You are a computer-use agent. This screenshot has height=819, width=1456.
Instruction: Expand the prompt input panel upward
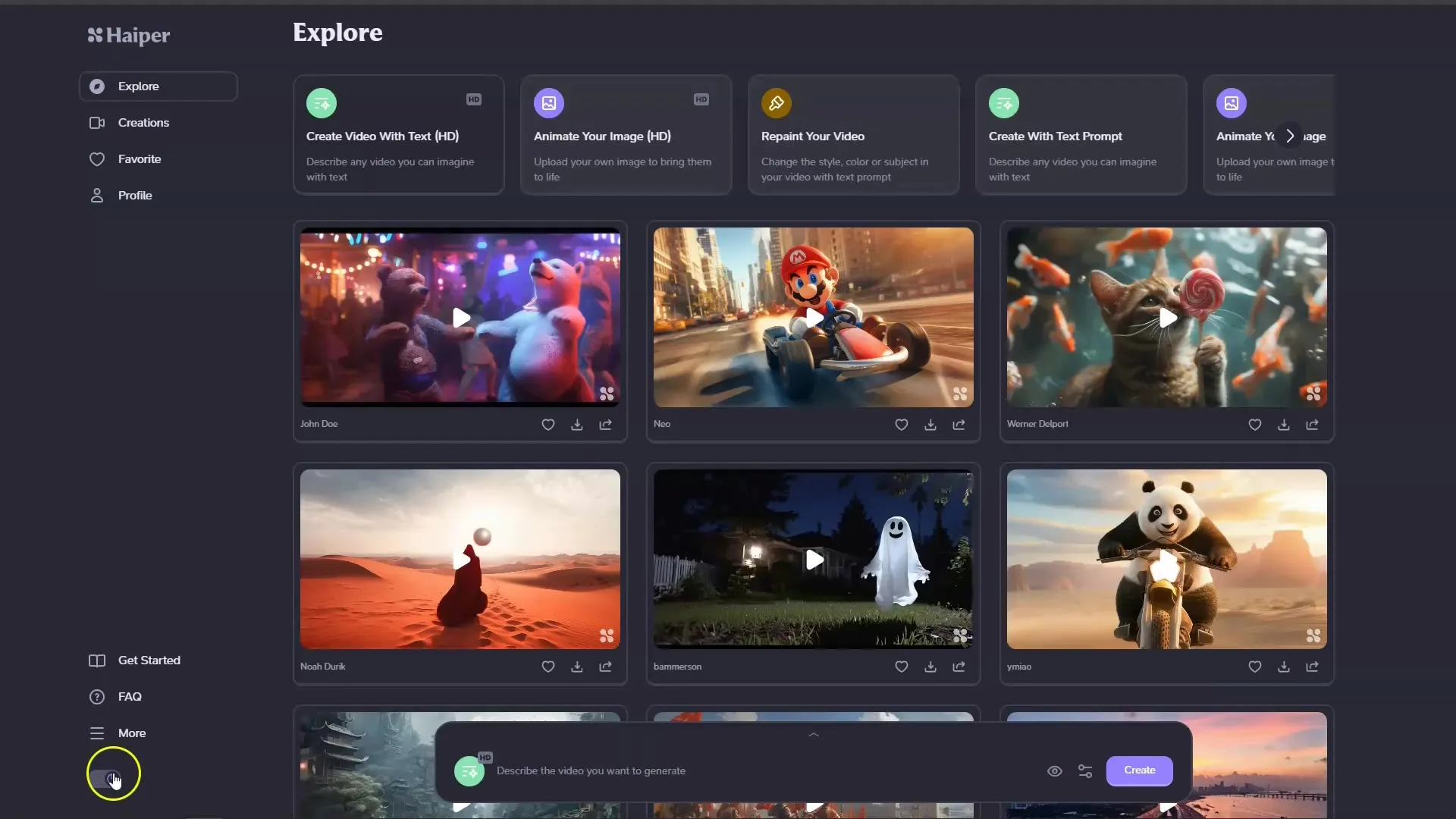[813, 735]
